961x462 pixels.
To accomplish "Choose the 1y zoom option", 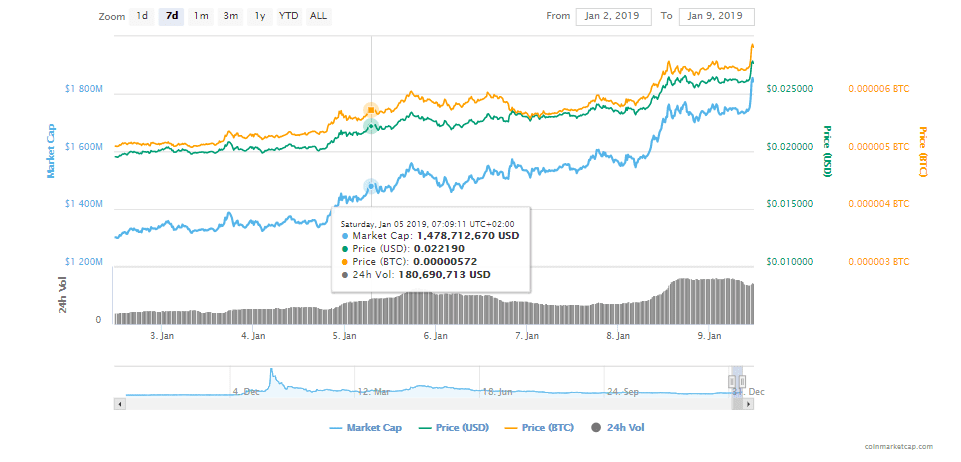I will pyautogui.click(x=260, y=16).
